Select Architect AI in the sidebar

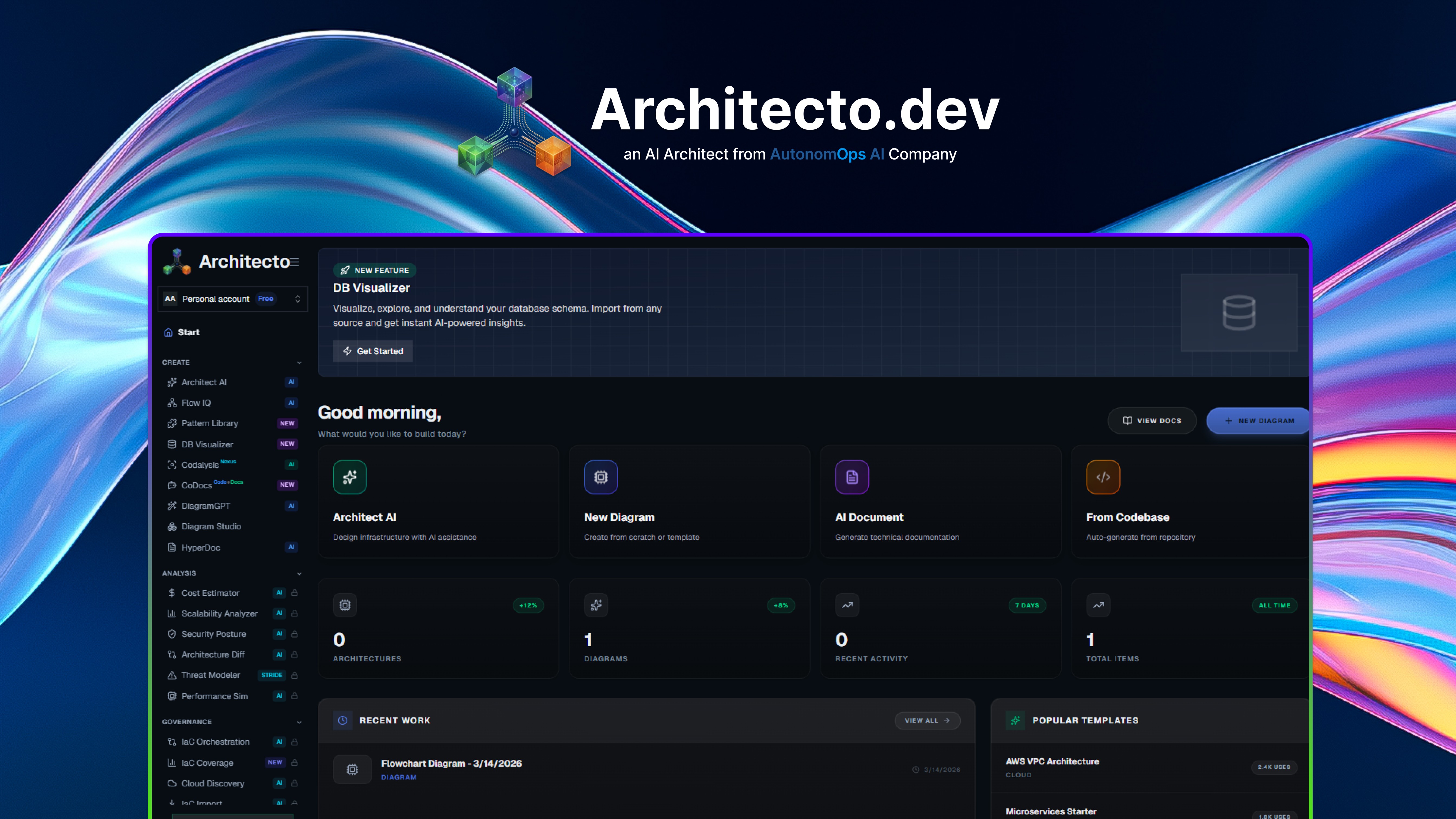(x=204, y=382)
